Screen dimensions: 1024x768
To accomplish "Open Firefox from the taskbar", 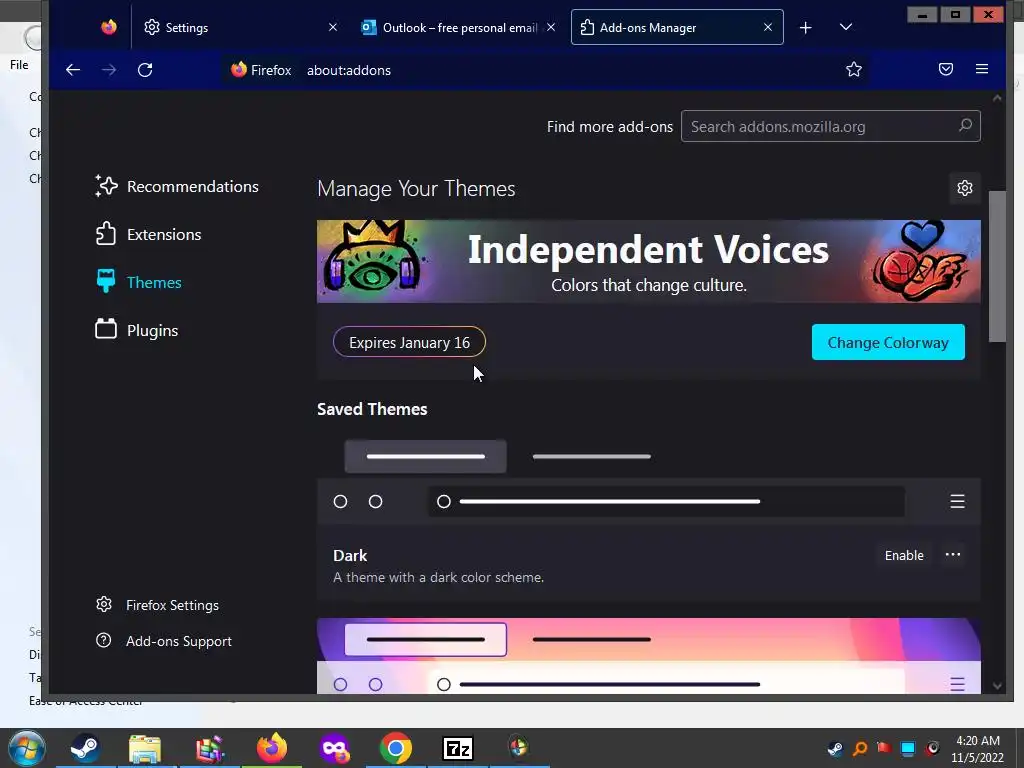I will click(272, 748).
